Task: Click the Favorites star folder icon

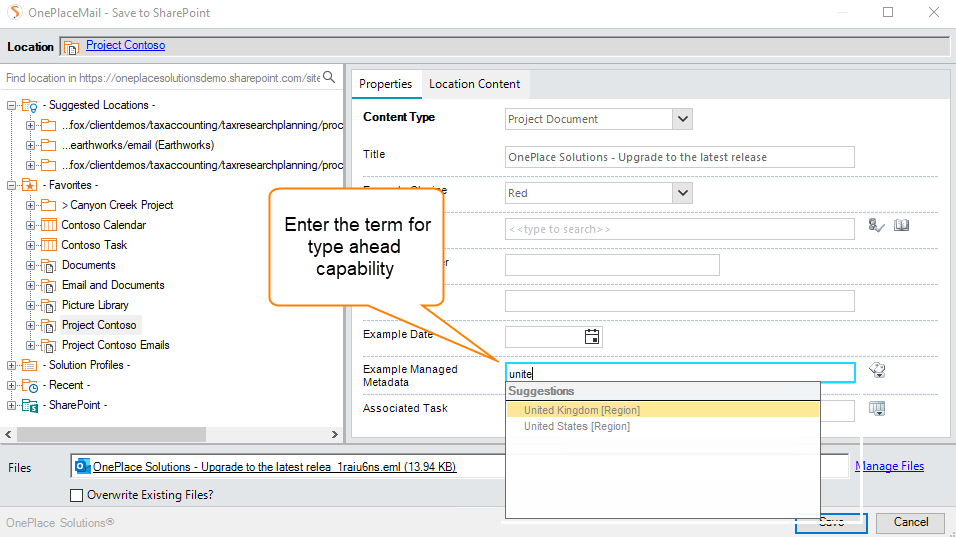Action: (x=29, y=185)
